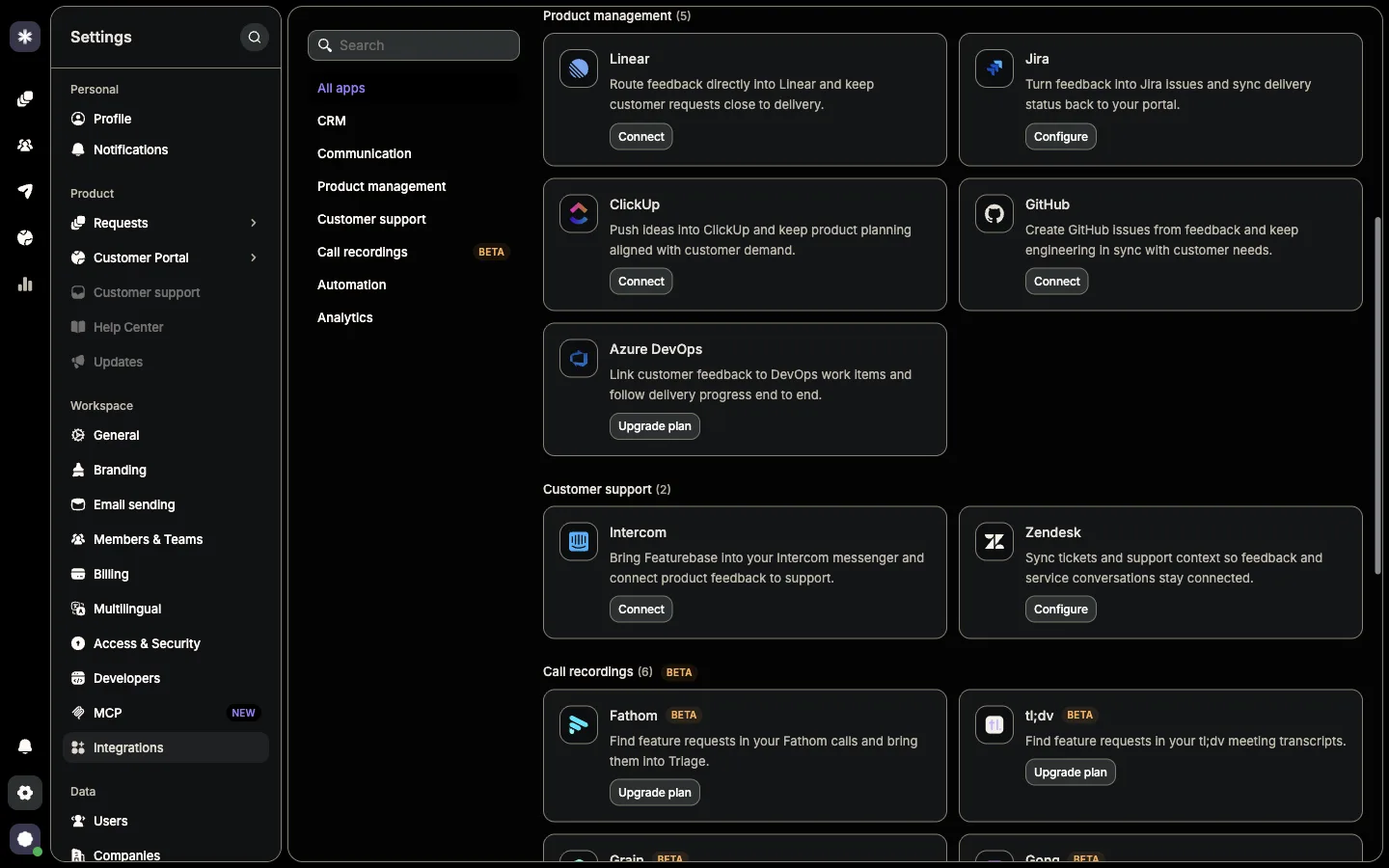Viewport: 1389px width, 868px height.
Task: Open the bell notifications icon in left rail
Action: (x=25, y=746)
